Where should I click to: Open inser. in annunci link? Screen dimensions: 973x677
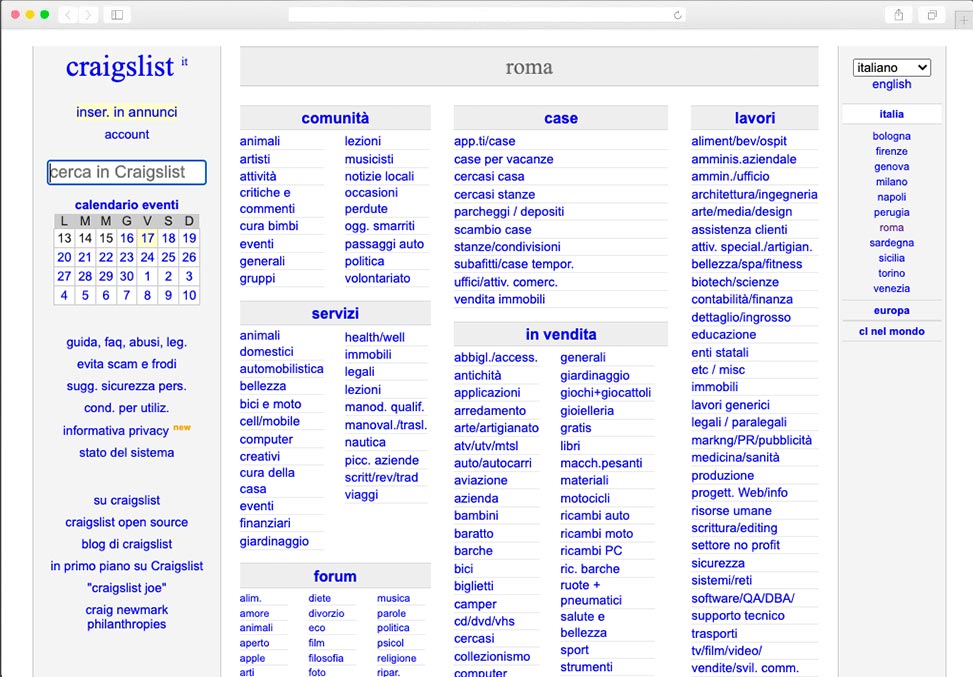click(x=127, y=112)
